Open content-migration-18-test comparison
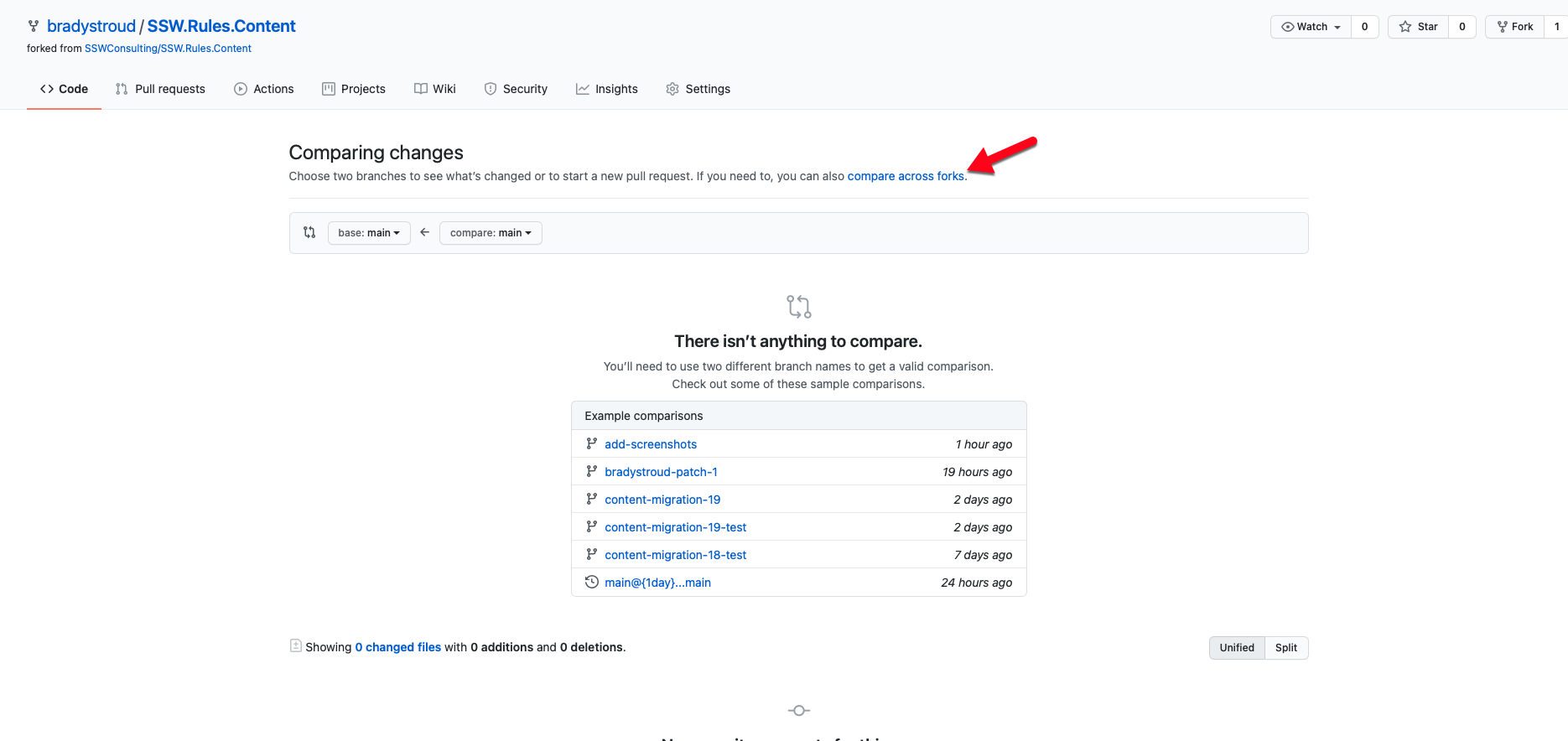This screenshot has height=741, width=1568. pyautogui.click(x=675, y=555)
